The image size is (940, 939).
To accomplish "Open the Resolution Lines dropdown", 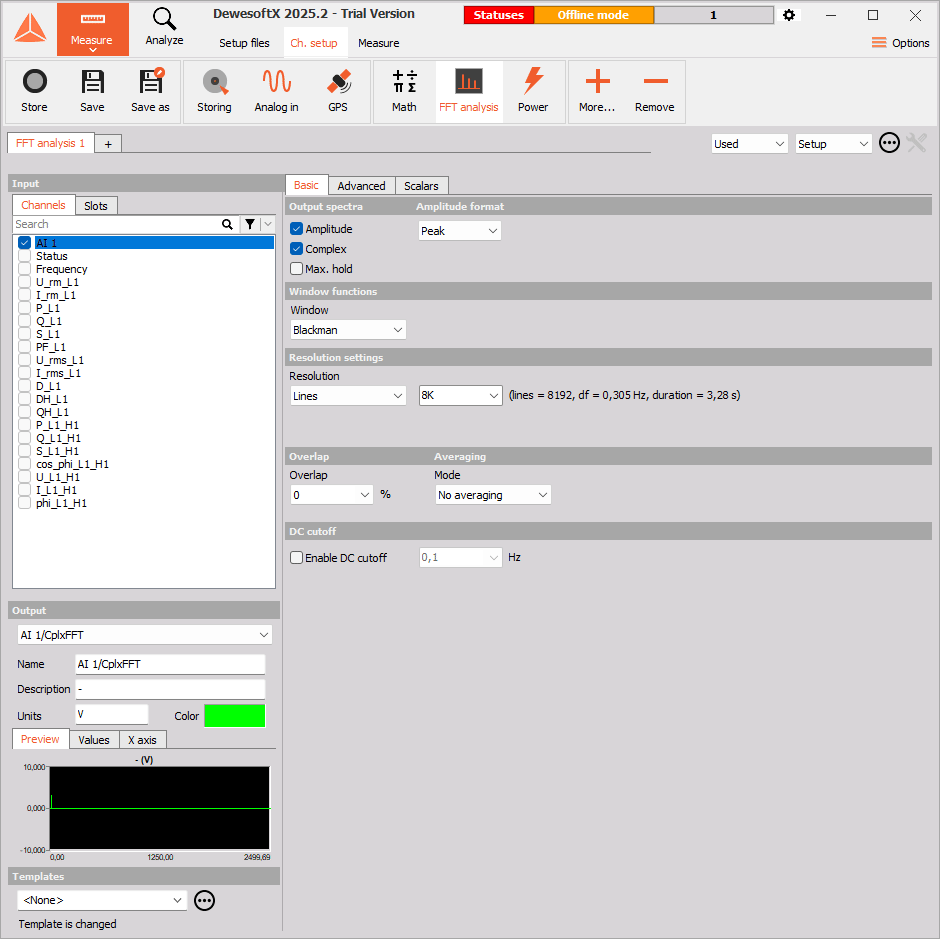I will (348, 396).
